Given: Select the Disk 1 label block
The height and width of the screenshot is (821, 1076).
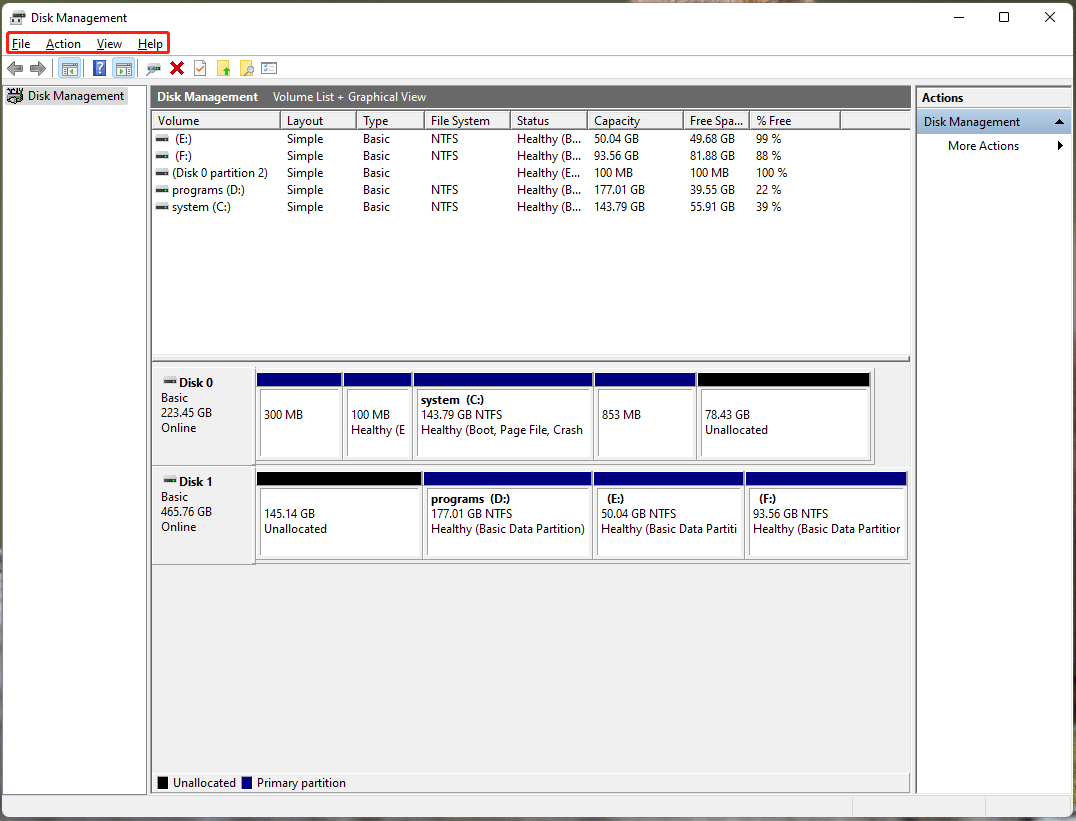Looking at the screenshot, I should (203, 515).
